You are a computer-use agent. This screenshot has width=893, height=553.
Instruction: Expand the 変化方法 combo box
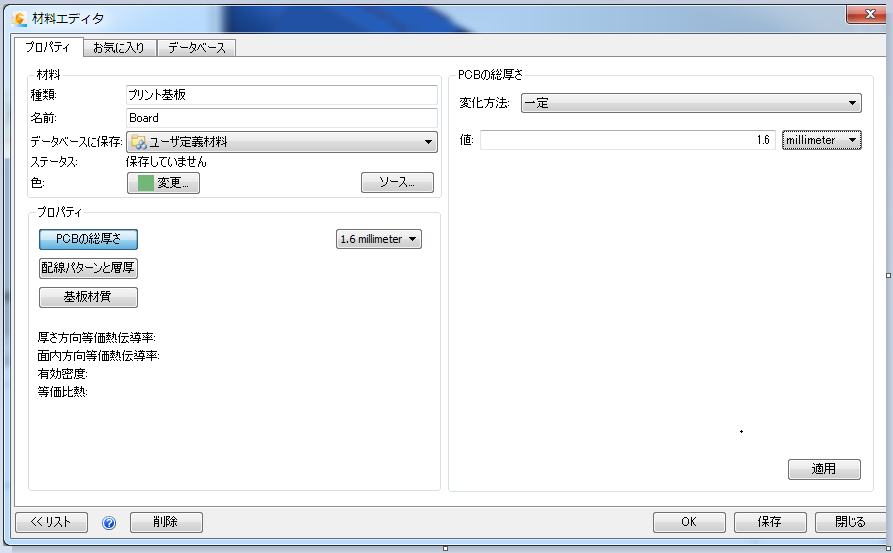pos(691,103)
